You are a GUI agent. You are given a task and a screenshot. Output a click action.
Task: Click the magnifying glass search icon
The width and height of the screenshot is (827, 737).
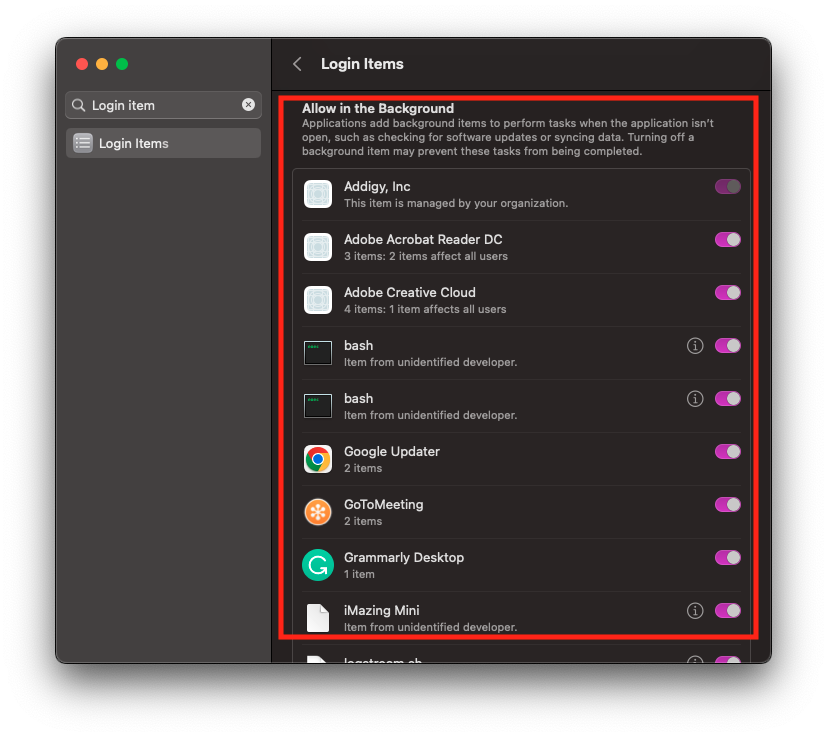[79, 106]
